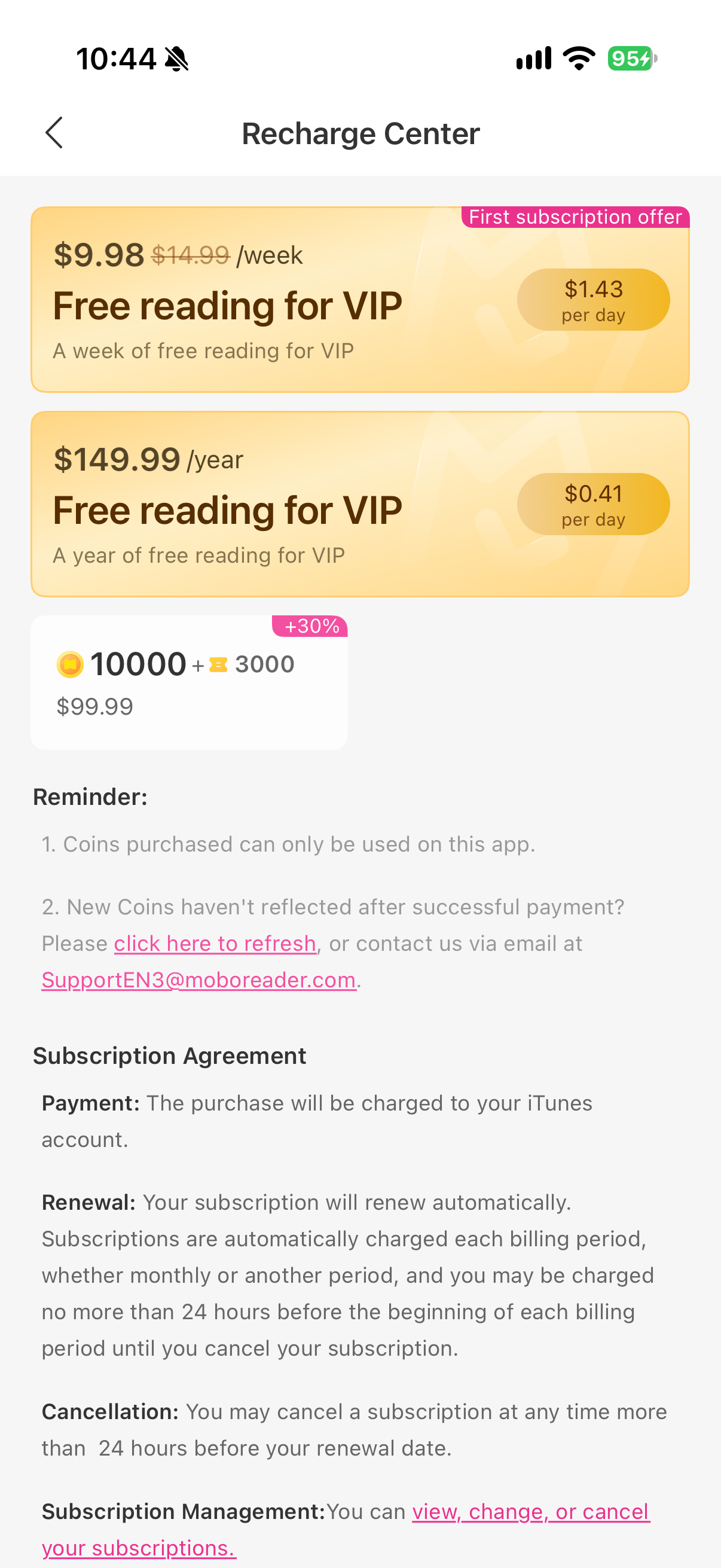Screen dimensions: 721x1568
Task: Open the SupportEN3@moboreader.com email link
Action: point(199,980)
